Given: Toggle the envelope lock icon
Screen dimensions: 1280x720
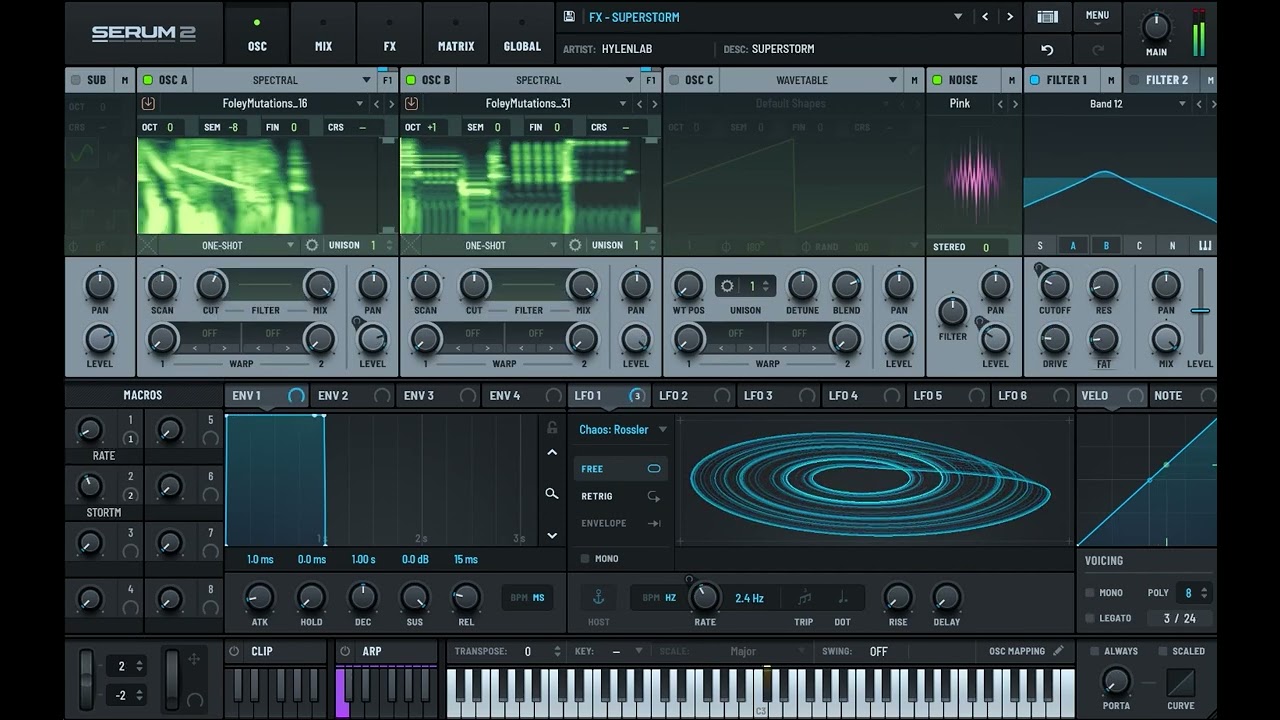Looking at the screenshot, I should 551,428.
